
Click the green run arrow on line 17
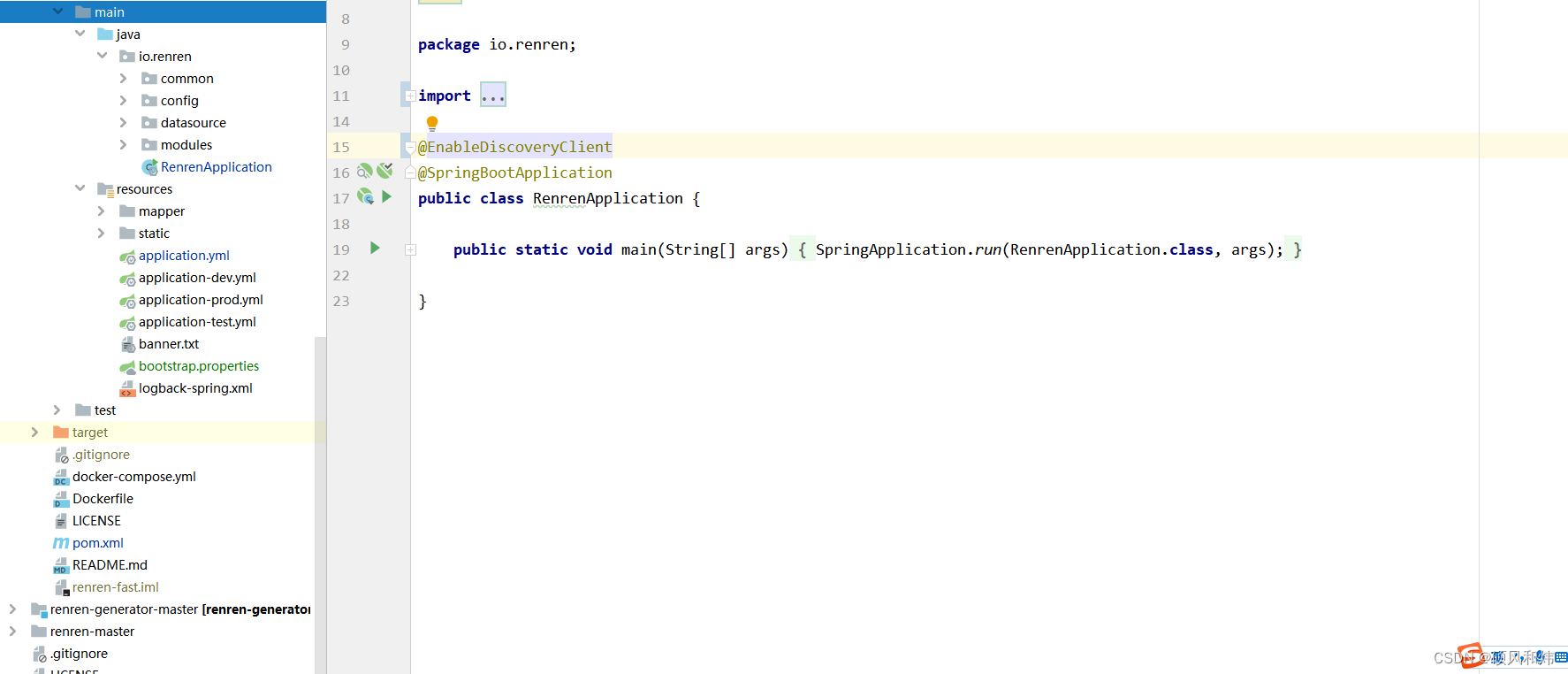point(386,196)
